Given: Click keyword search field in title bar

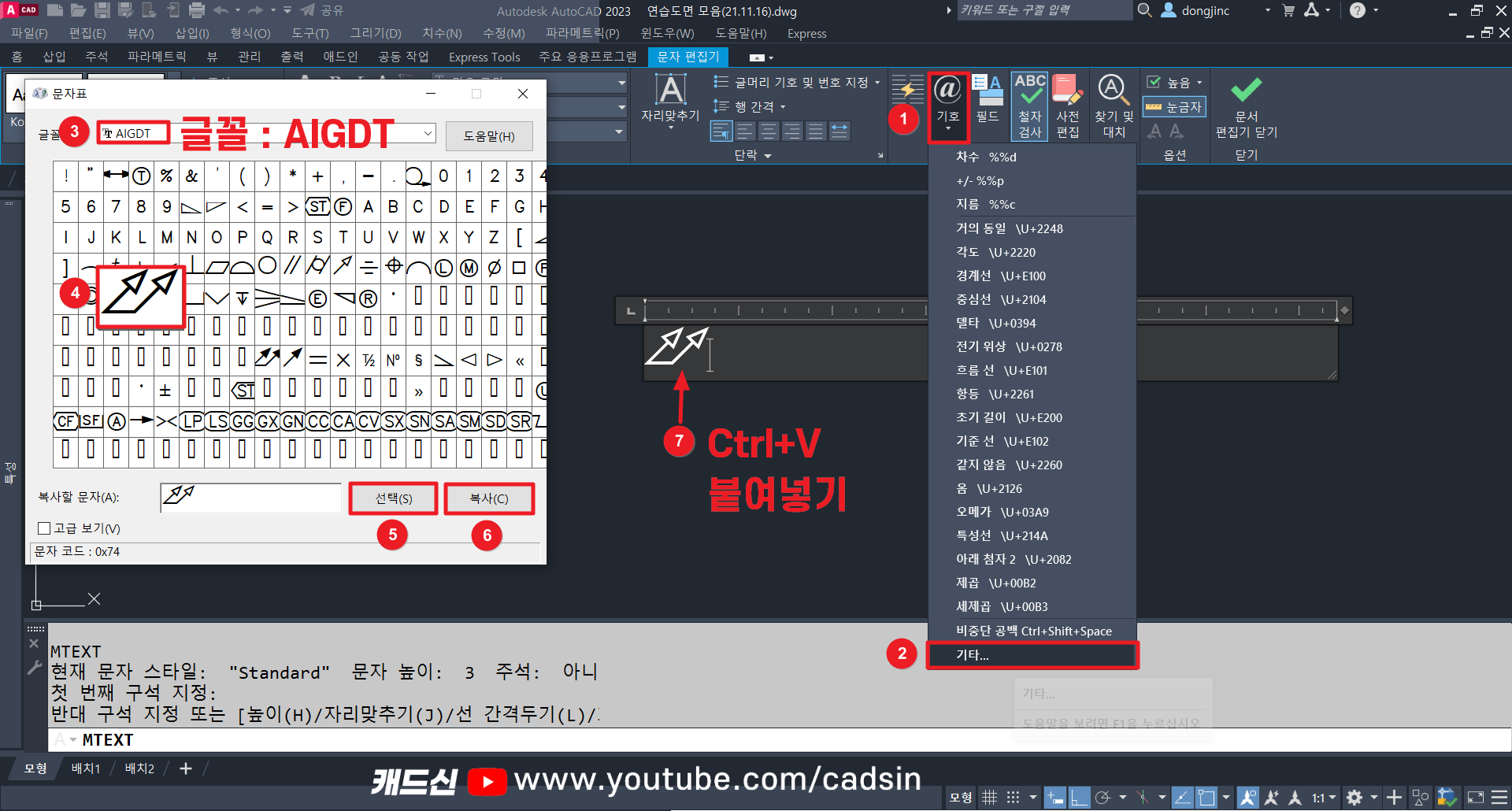Looking at the screenshot, I should pos(1043,10).
